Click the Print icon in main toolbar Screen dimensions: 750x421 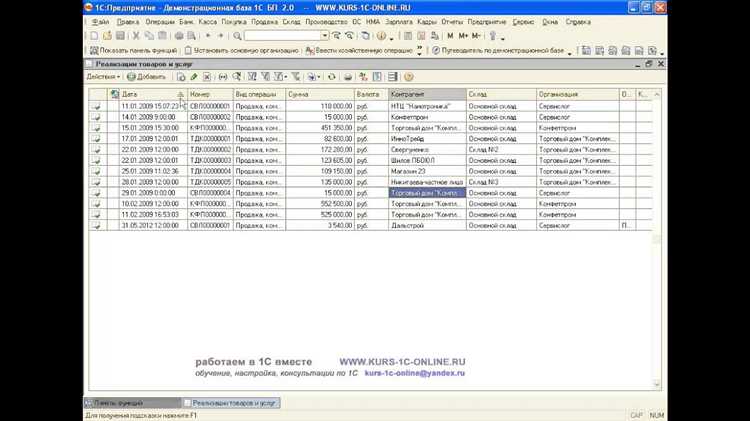178,36
